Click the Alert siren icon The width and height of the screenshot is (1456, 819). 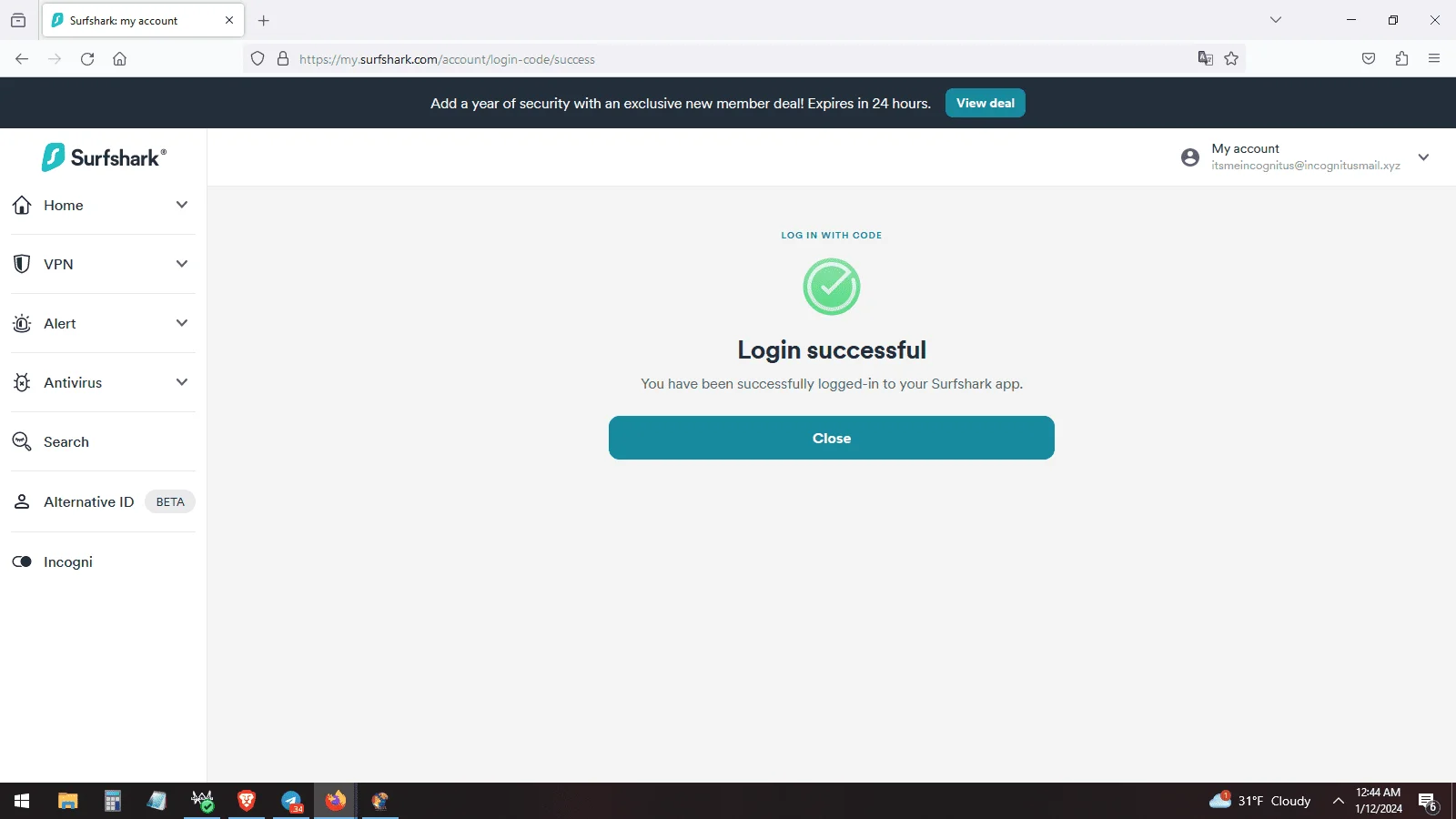point(22,324)
